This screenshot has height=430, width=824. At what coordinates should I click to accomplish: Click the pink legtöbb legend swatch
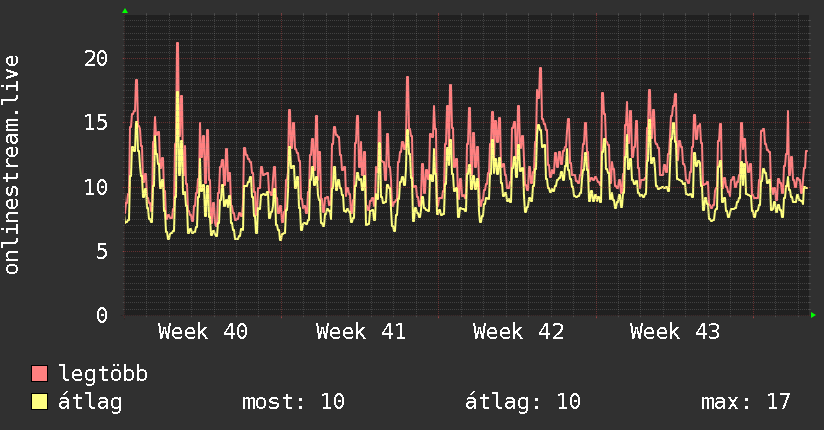pos(39,374)
